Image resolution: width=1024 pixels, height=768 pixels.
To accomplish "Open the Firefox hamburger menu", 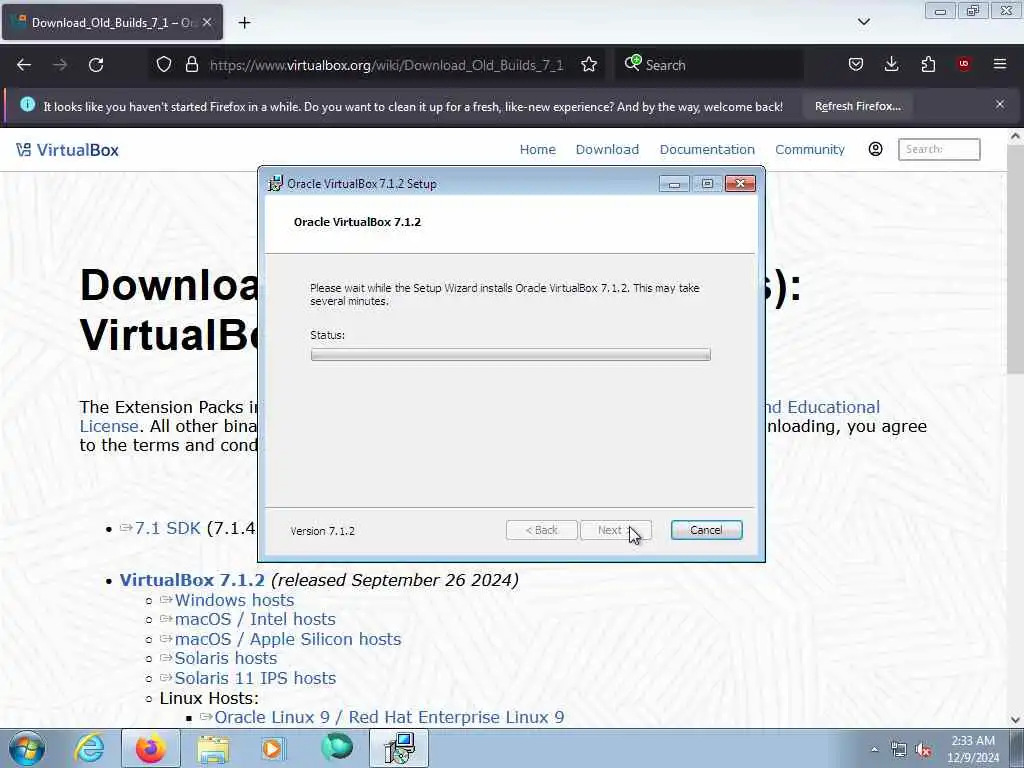I will (x=1000, y=64).
